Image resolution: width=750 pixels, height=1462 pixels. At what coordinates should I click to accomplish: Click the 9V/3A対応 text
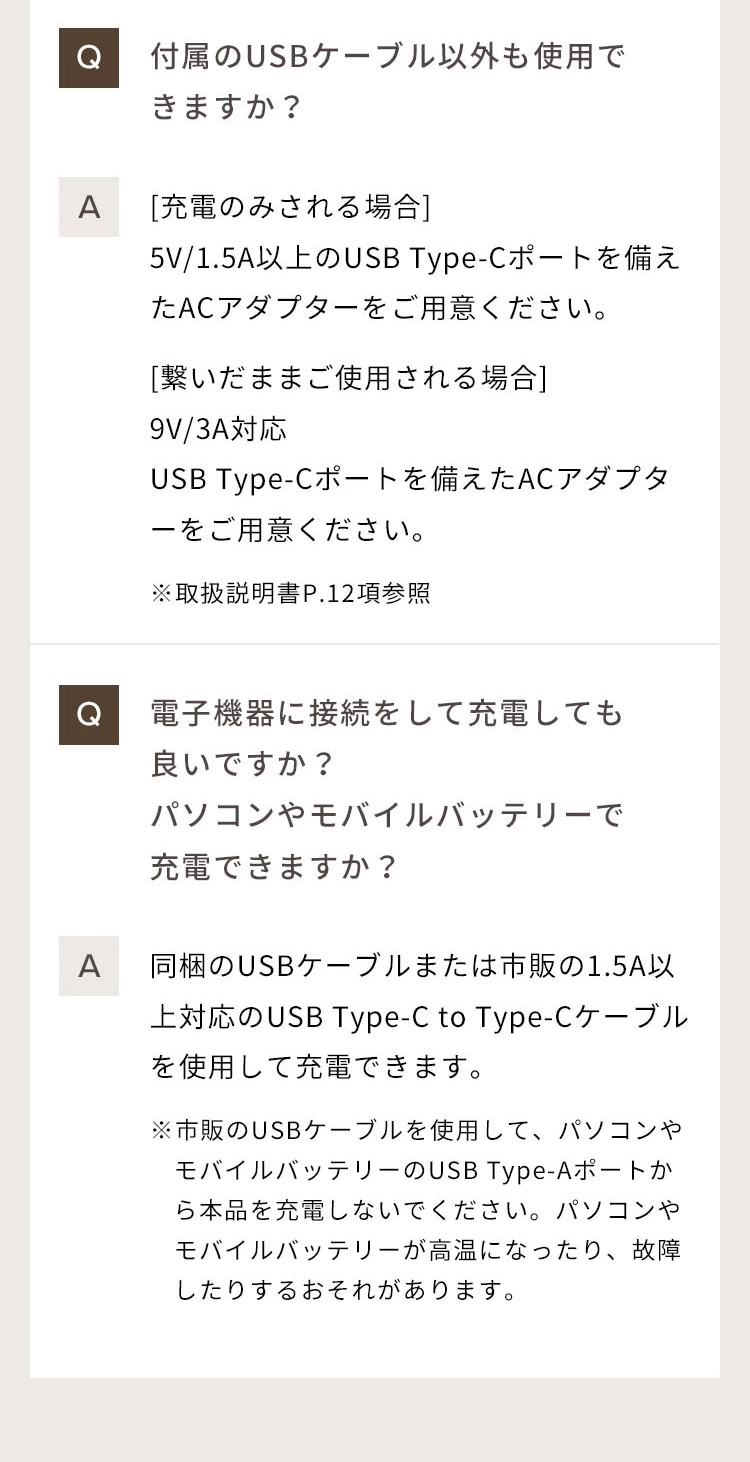point(218,429)
